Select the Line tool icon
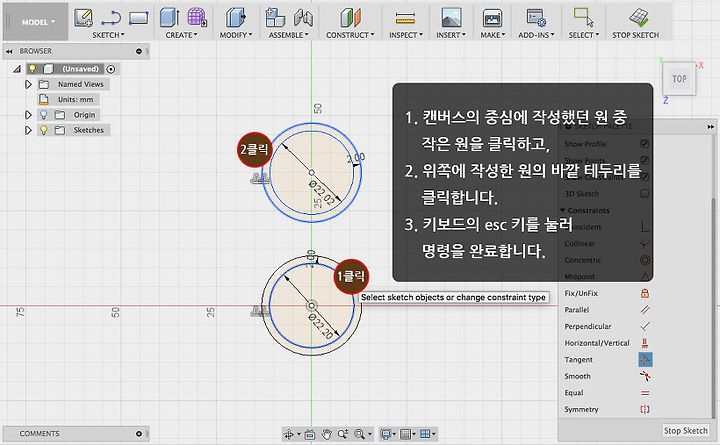Viewport: 720px width, 445px height. pyautogui.click(x=111, y=18)
